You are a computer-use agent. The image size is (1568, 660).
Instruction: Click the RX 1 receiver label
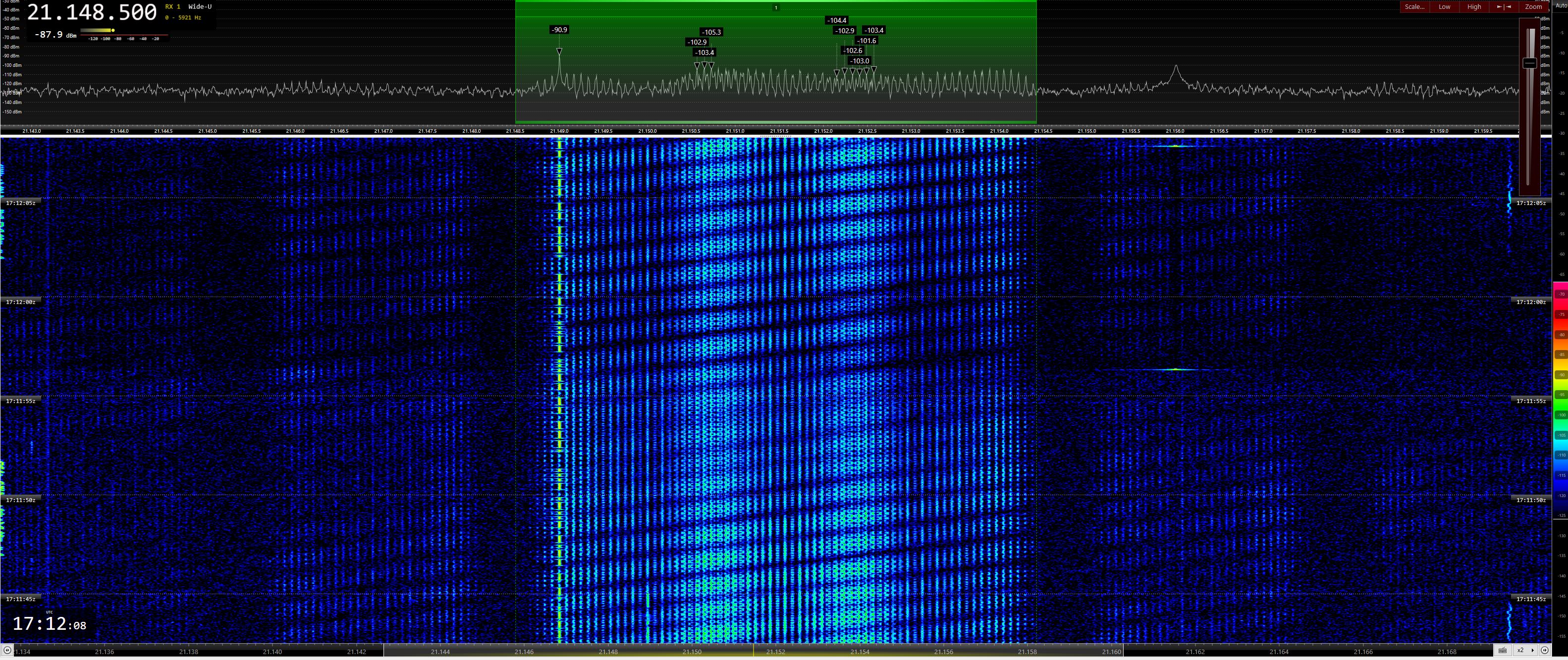point(173,7)
